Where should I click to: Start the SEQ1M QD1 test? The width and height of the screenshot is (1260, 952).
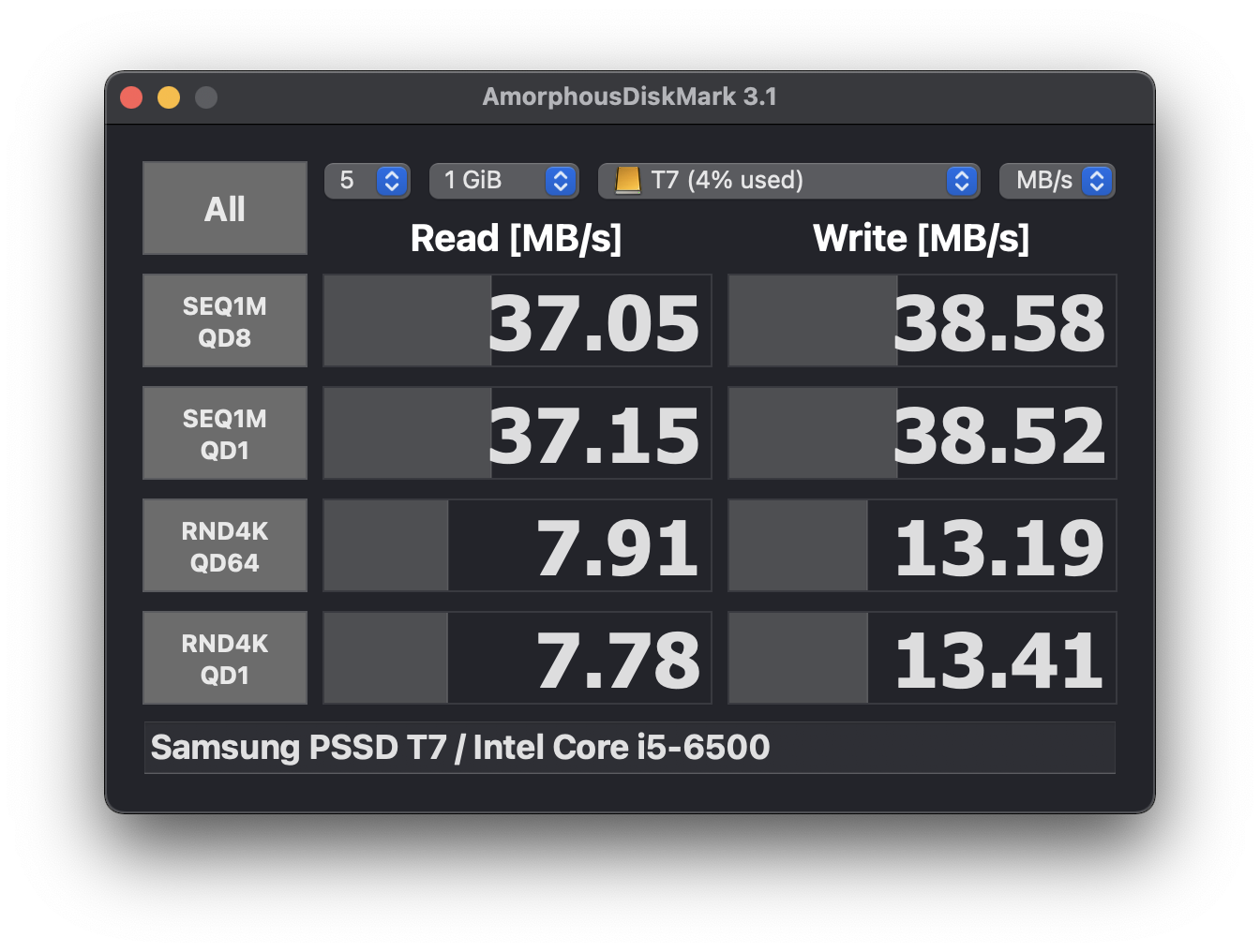pos(225,433)
